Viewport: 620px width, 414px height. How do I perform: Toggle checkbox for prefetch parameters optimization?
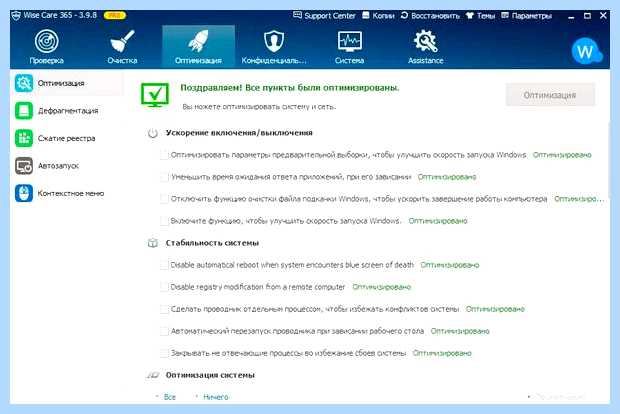[164, 155]
